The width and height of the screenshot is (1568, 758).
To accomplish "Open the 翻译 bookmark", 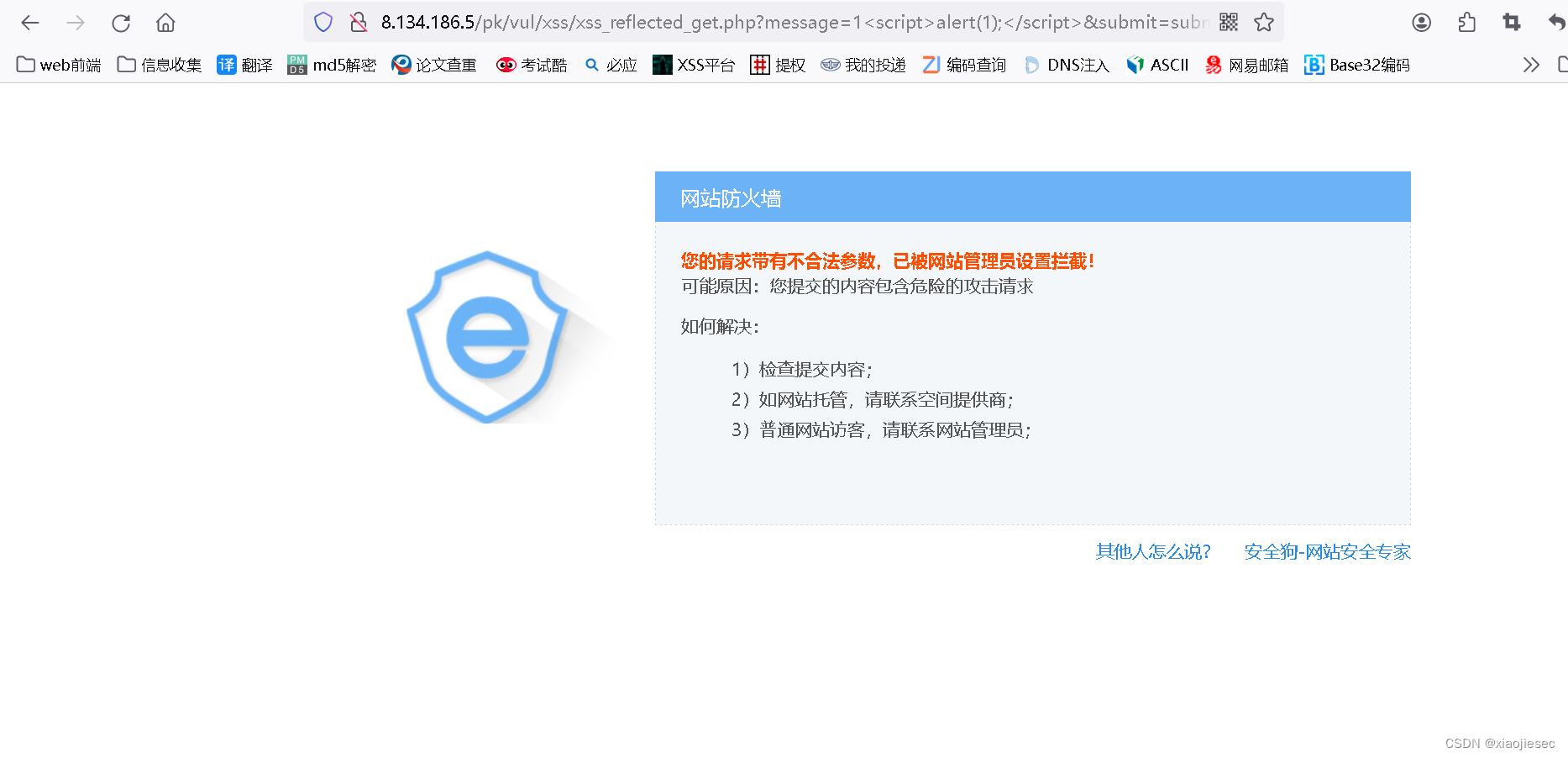I will (x=244, y=65).
